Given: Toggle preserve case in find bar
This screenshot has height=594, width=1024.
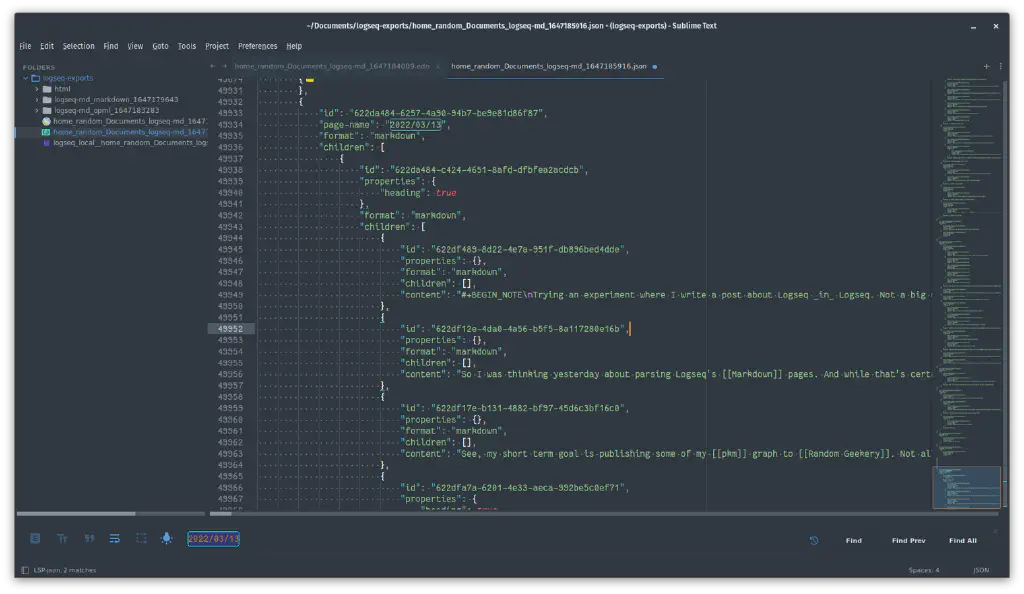Looking at the screenshot, I should tap(62, 539).
